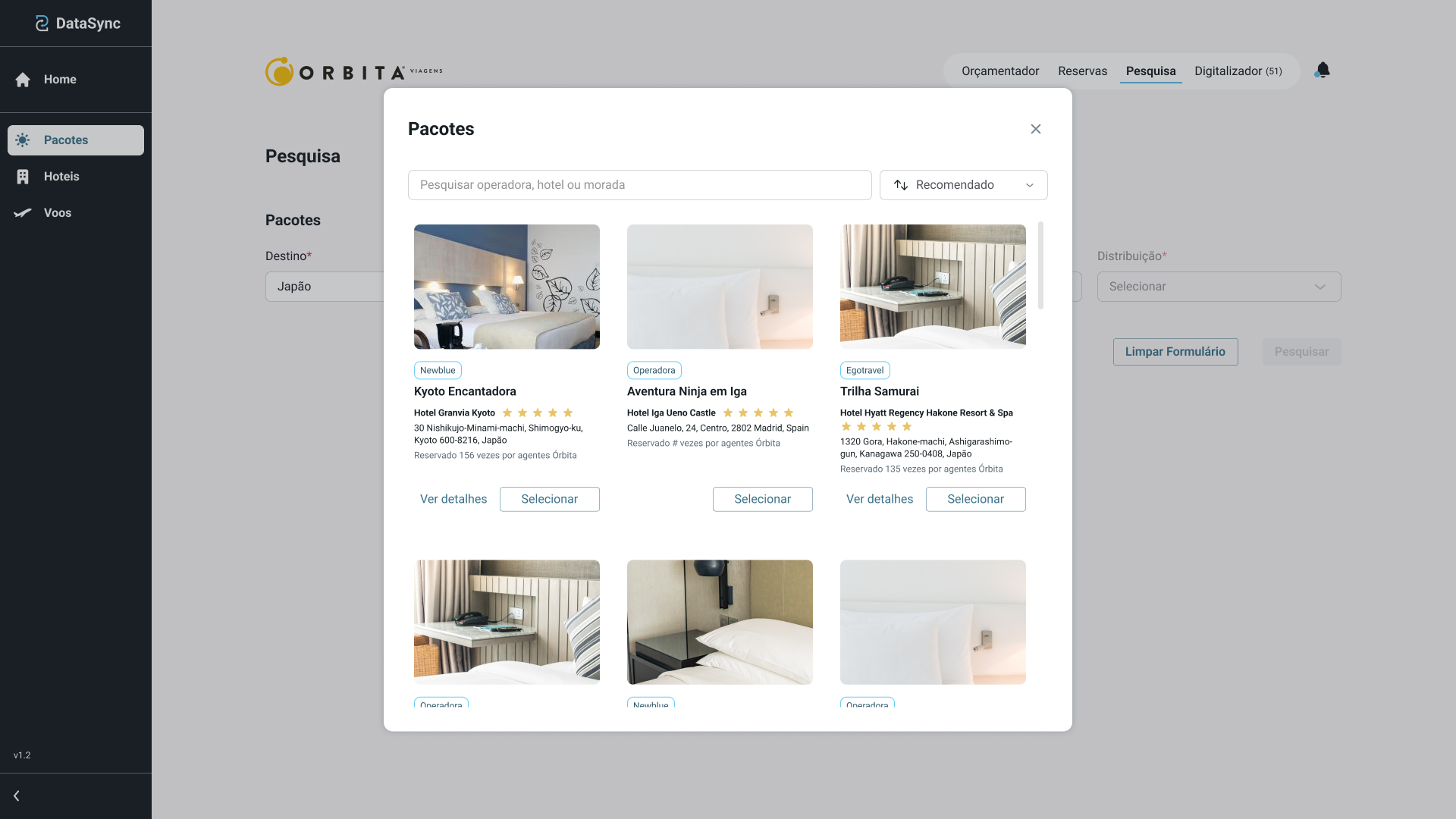Open the Destino Japão field

(325, 287)
